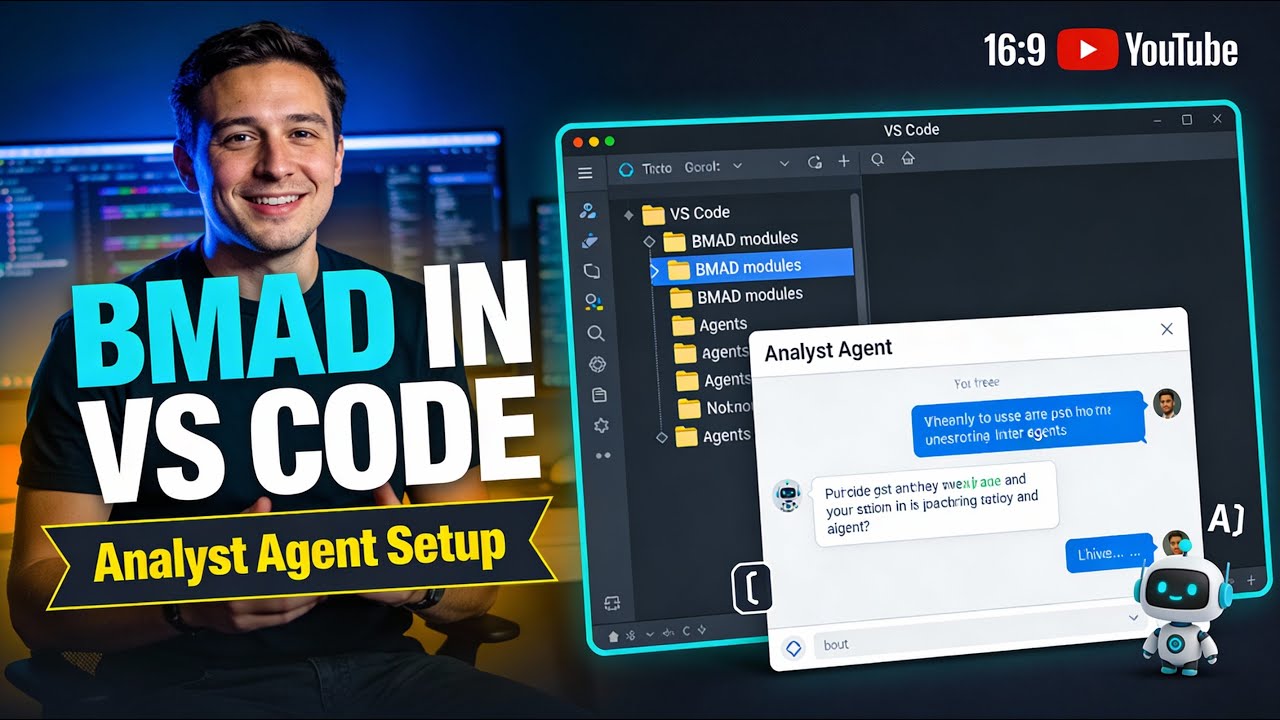
Task: Open the chat square icon in activity bar
Action: (x=591, y=271)
